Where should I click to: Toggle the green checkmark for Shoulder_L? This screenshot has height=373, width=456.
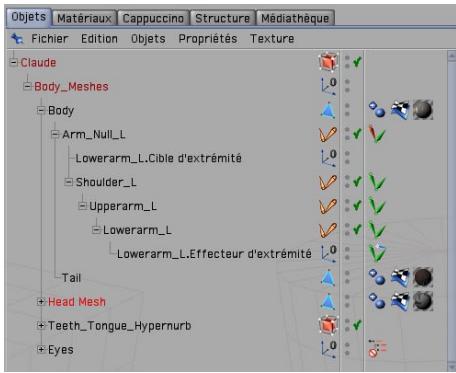tap(357, 182)
